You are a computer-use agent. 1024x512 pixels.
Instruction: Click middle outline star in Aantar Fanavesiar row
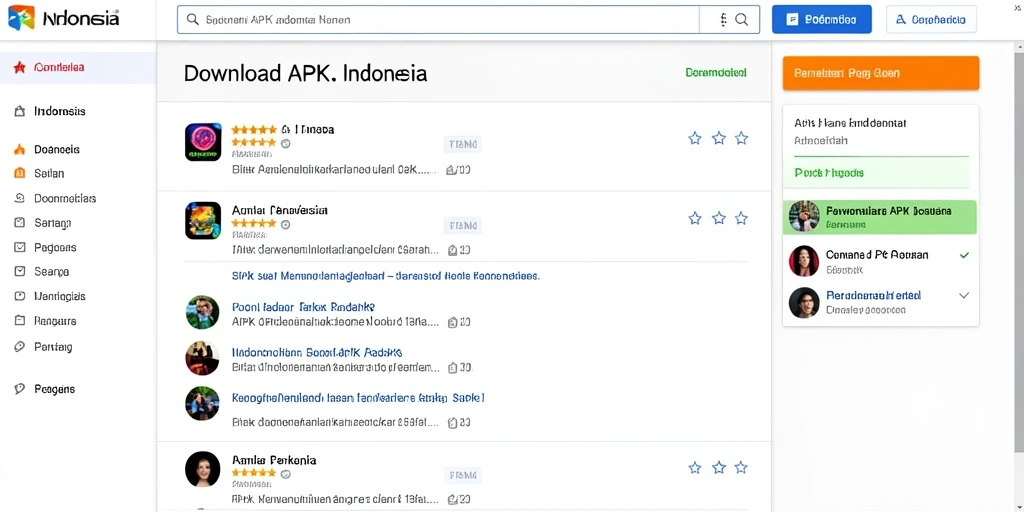[718, 218]
